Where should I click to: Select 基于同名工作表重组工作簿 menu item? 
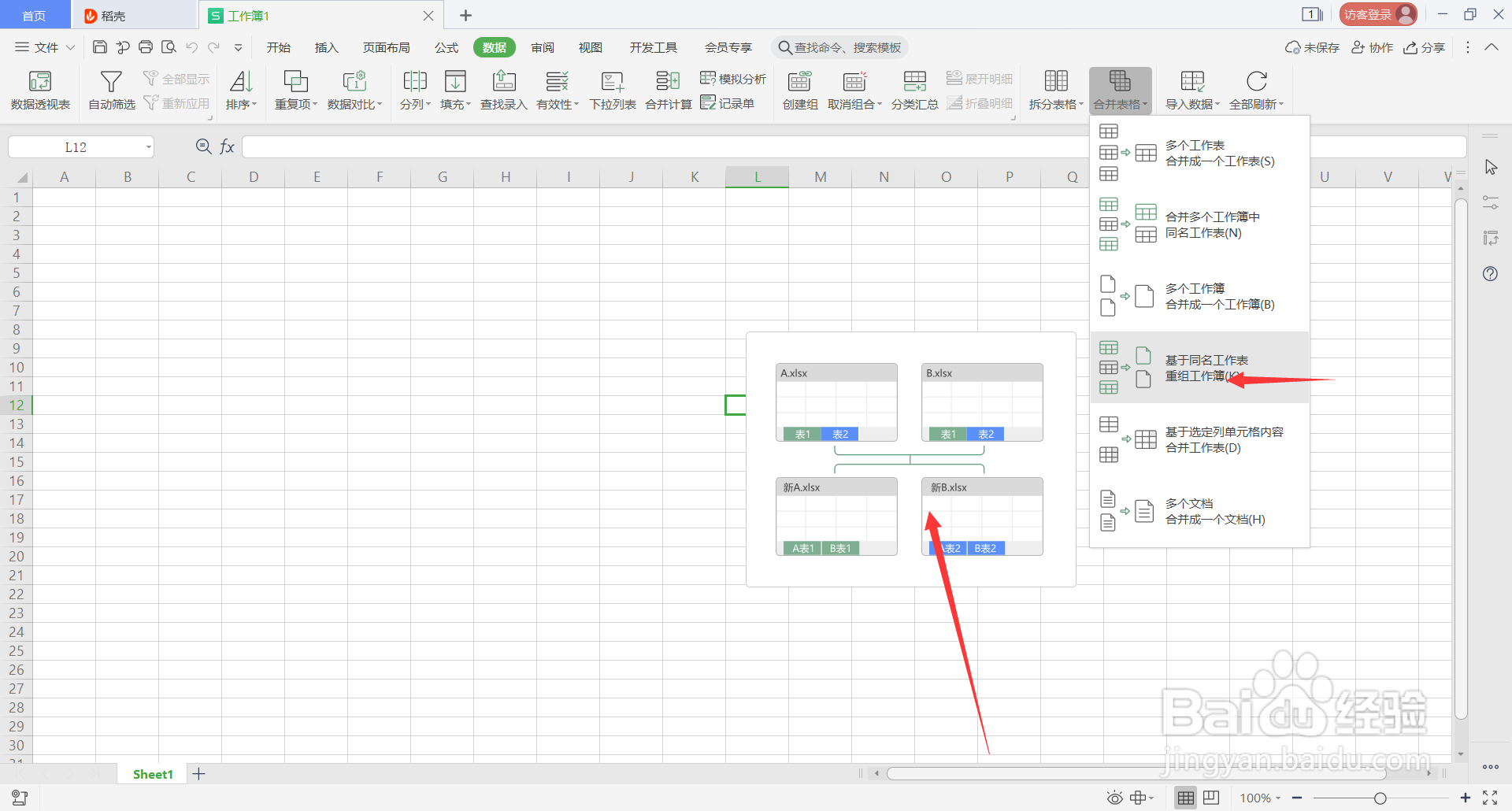(1199, 368)
